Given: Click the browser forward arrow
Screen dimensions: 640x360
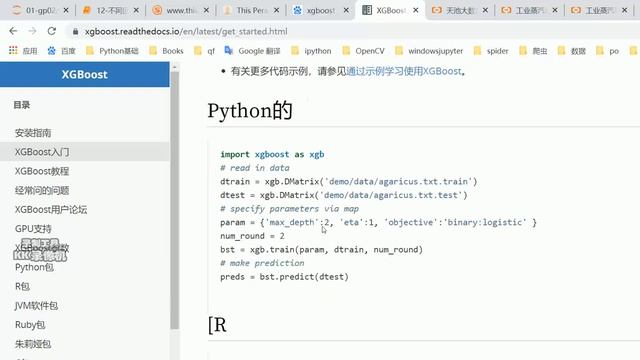Looking at the screenshot, I should pos(32,31).
